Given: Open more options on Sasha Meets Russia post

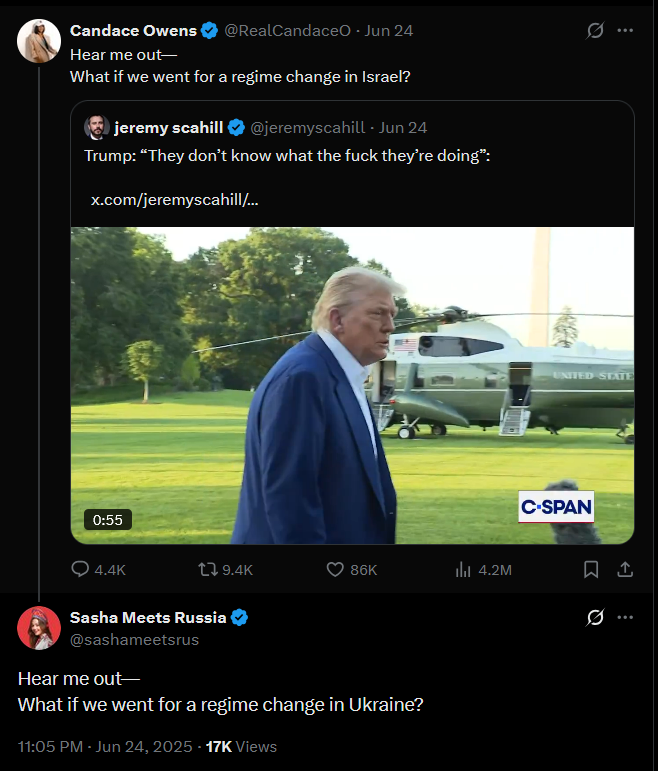Looking at the screenshot, I should click(626, 618).
